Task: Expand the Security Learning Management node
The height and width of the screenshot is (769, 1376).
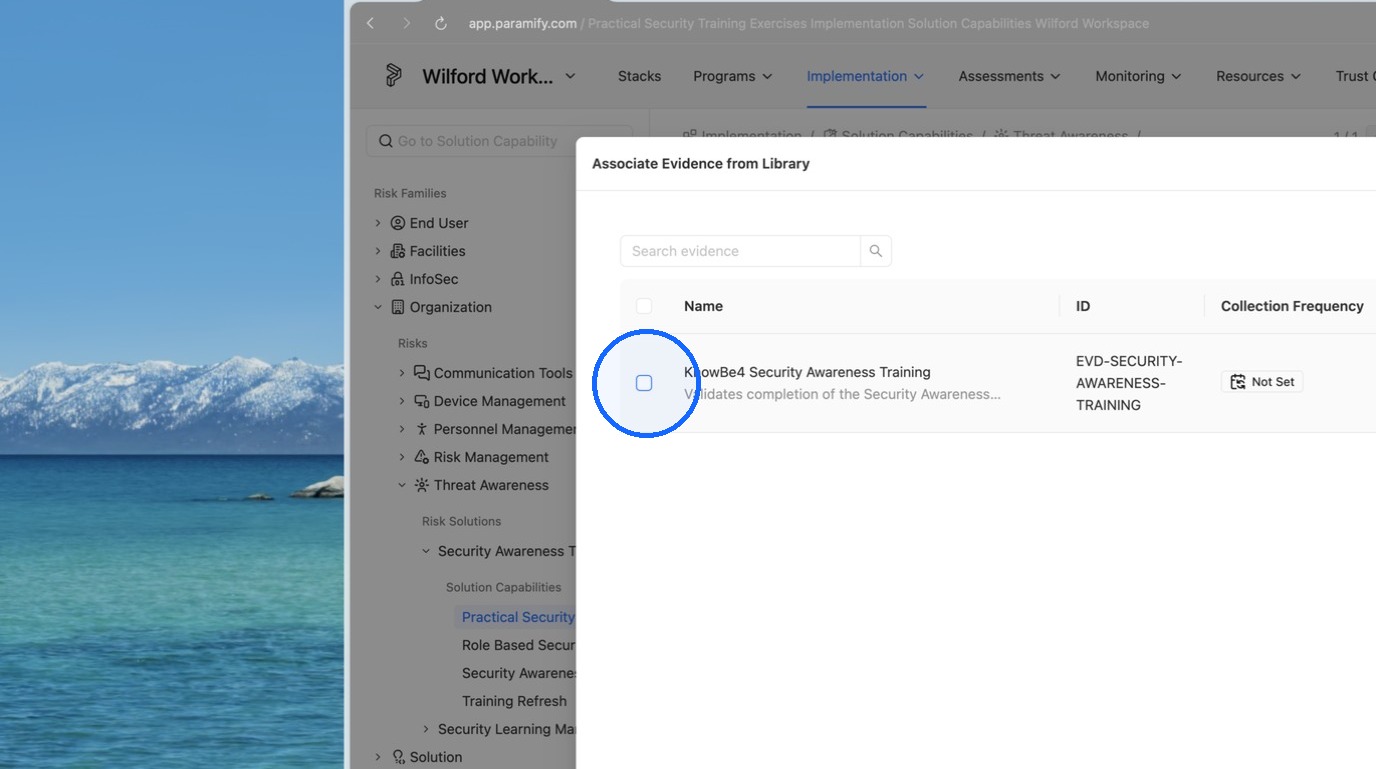Action: [x=426, y=729]
